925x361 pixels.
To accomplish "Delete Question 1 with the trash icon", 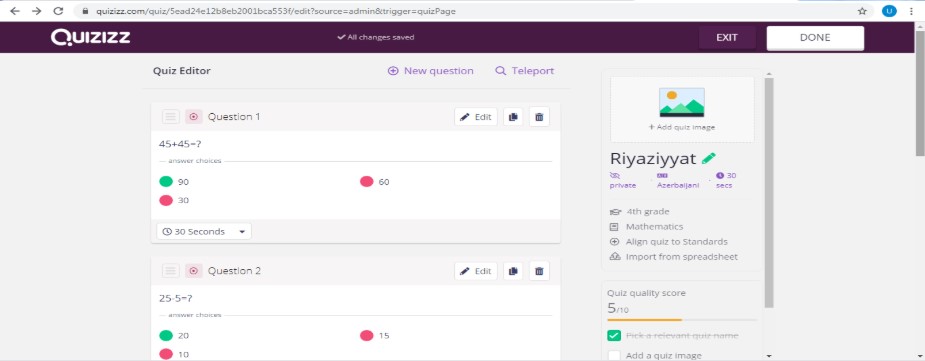I will click(x=539, y=117).
